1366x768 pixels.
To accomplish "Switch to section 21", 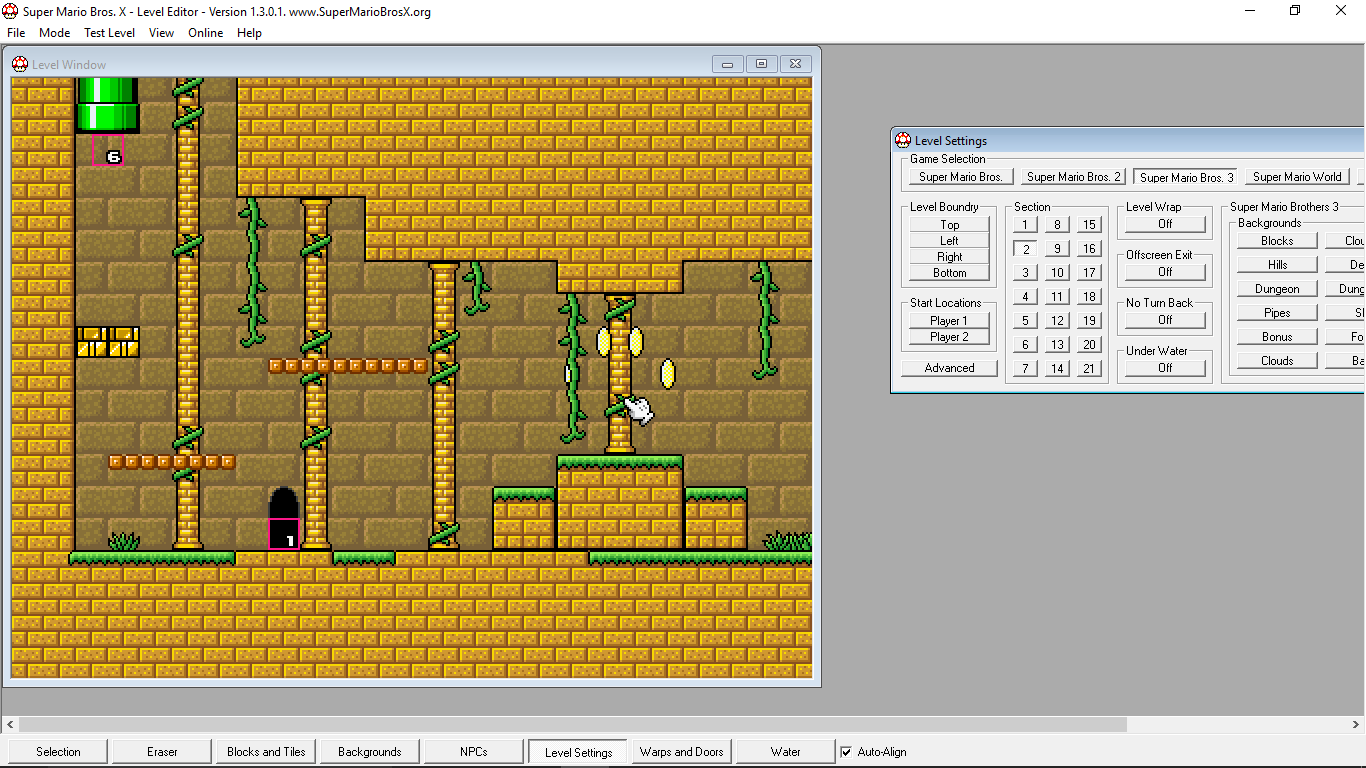I will point(1089,369).
